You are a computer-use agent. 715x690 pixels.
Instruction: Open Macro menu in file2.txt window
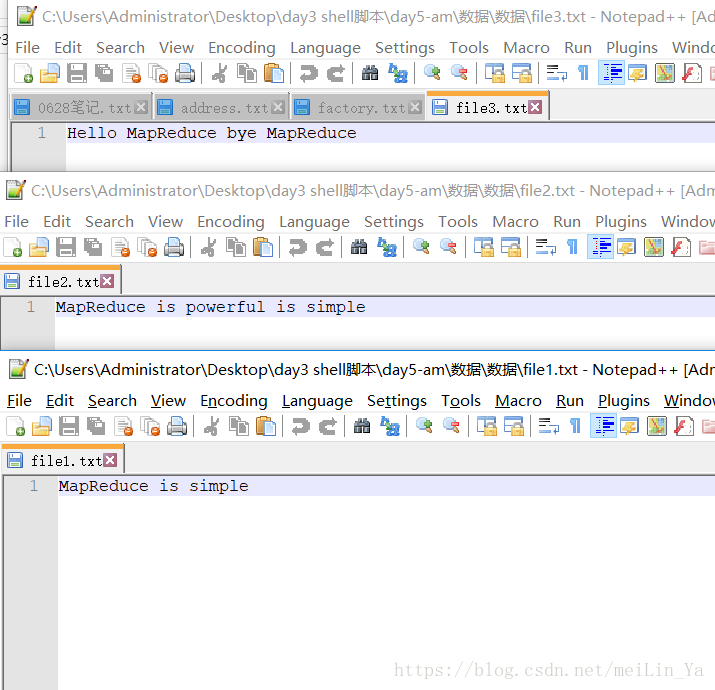pyautogui.click(x=515, y=222)
